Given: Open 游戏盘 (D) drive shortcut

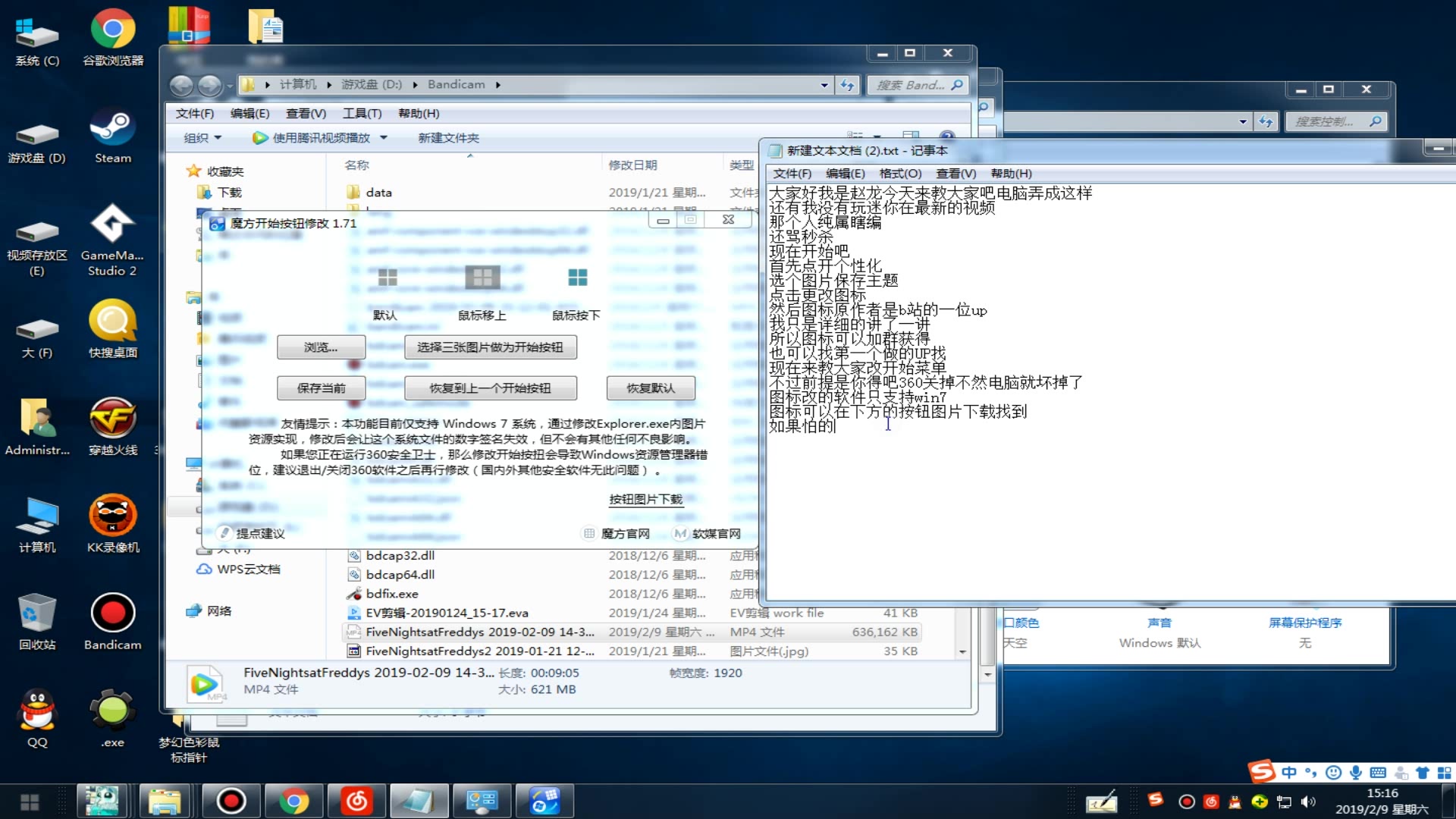Looking at the screenshot, I should coord(36,143).
